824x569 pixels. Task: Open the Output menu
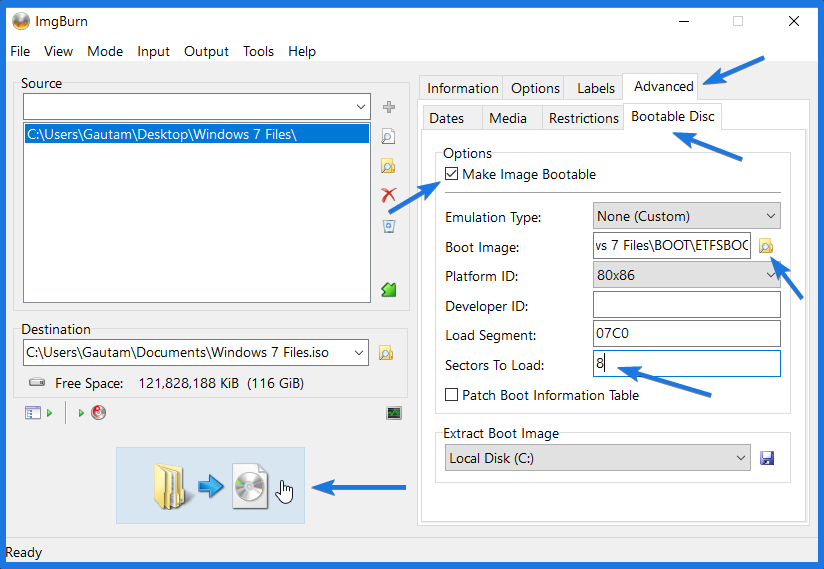206,51
